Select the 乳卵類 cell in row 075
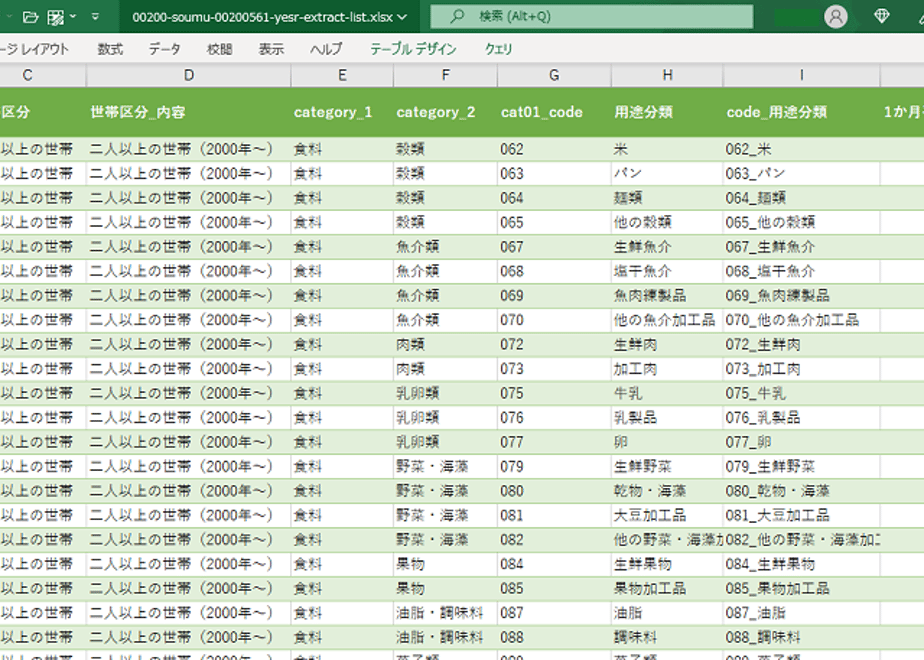Image resolution: width=924 pixels, height=660 pixels. 446,393
